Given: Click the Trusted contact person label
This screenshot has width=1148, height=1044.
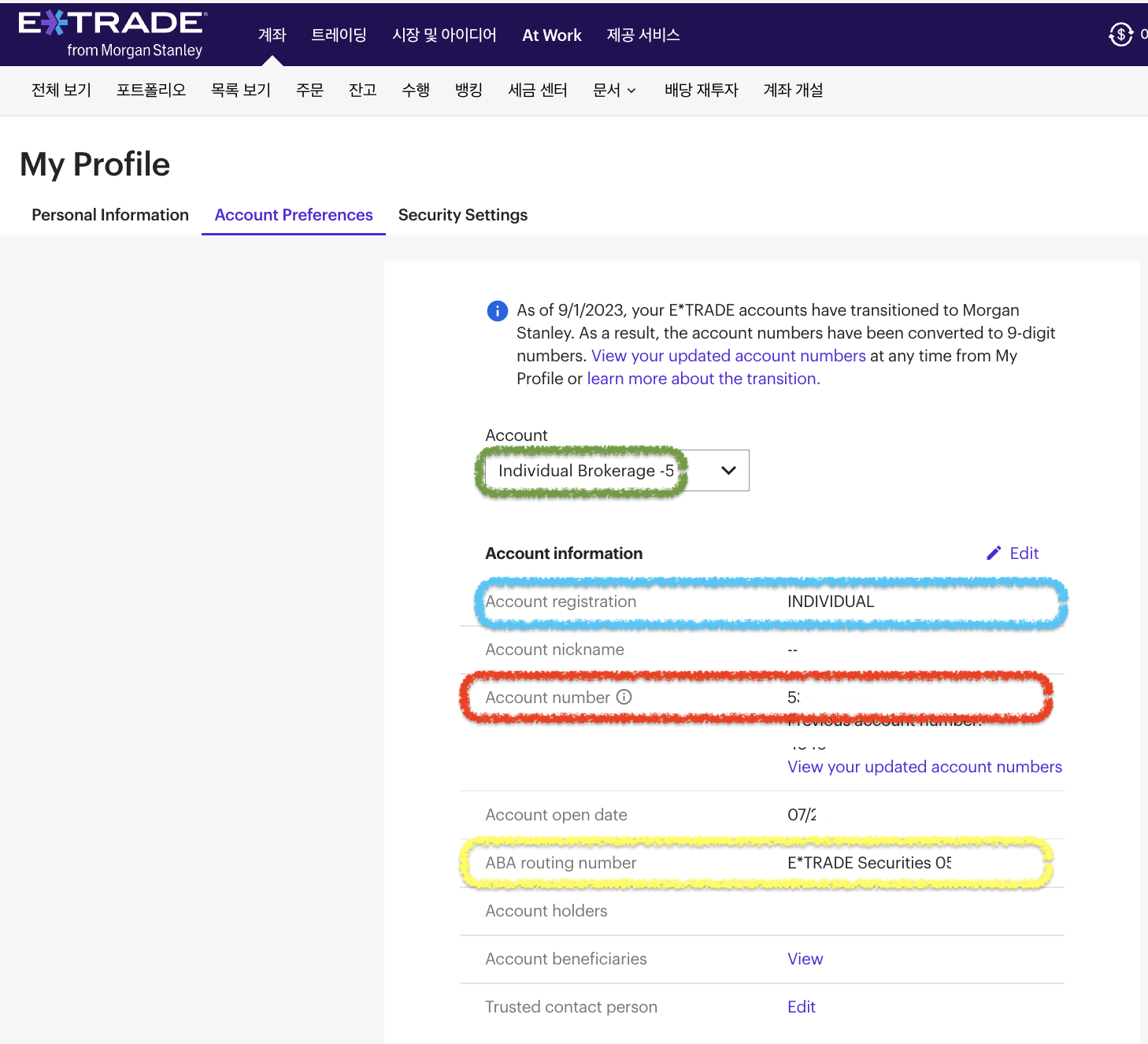Looking at the screenshot, I should pos(571,1007).
